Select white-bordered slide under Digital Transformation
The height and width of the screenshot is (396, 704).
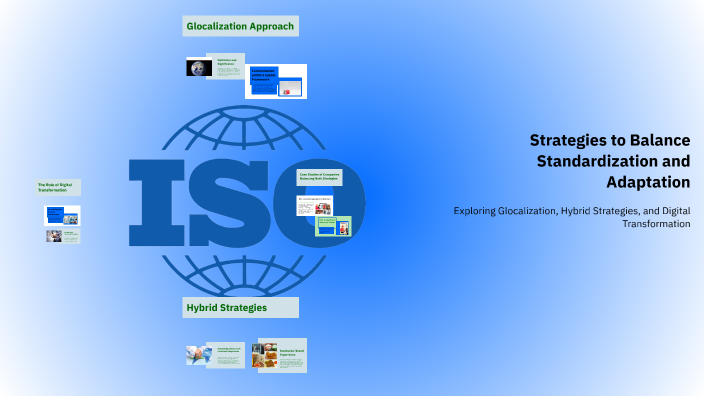click(x=62, y=216)
